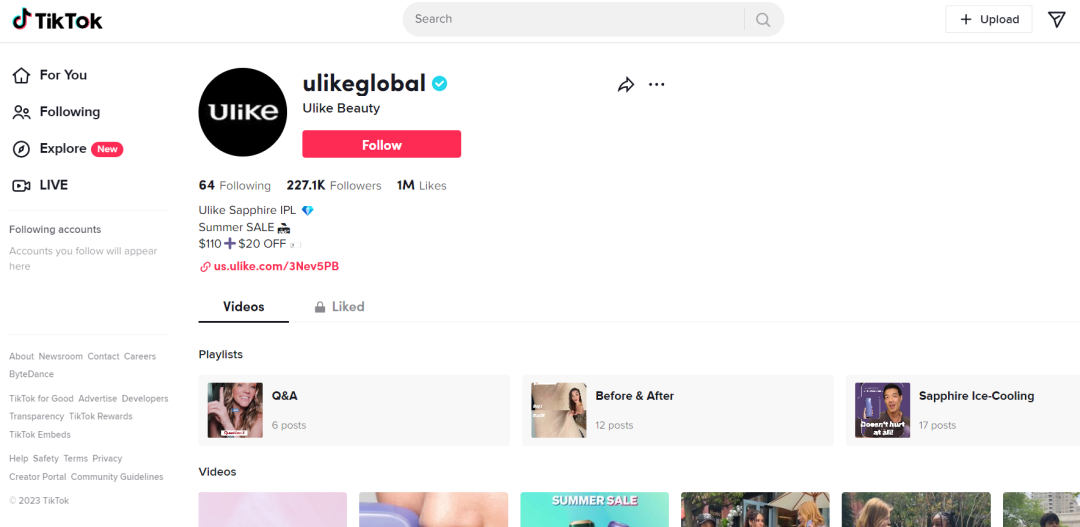This screenshot has height=527, width=1080.
Task: Click the Ulike profile avatar
Action: (242, 112)
